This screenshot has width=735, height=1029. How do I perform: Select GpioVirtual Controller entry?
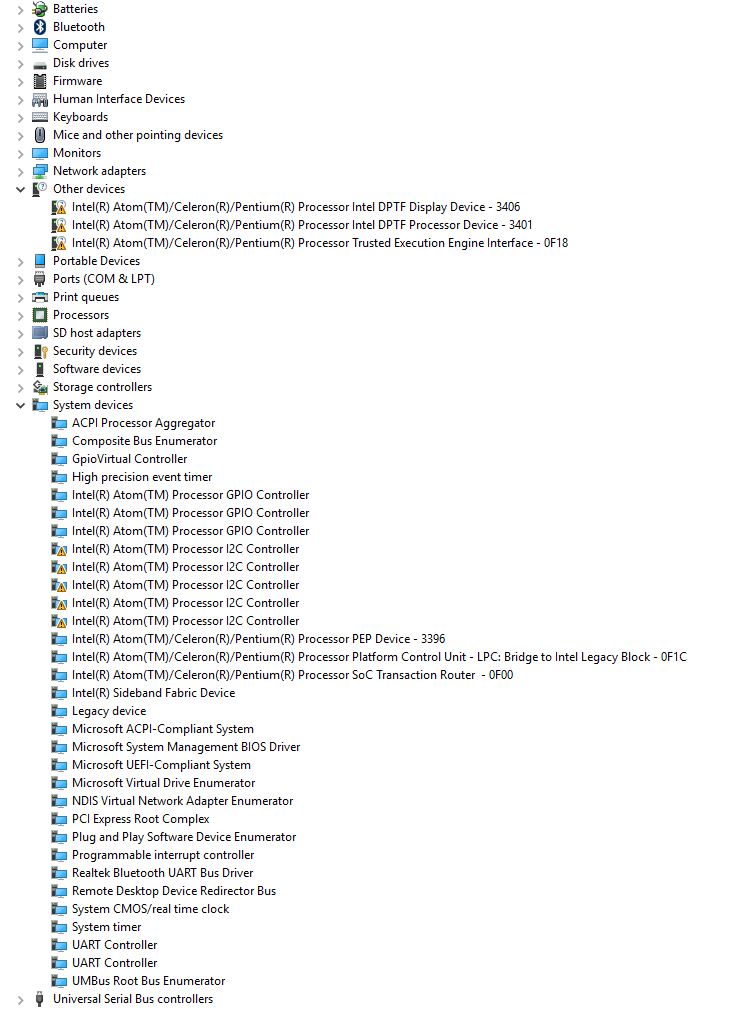[129, 459]
